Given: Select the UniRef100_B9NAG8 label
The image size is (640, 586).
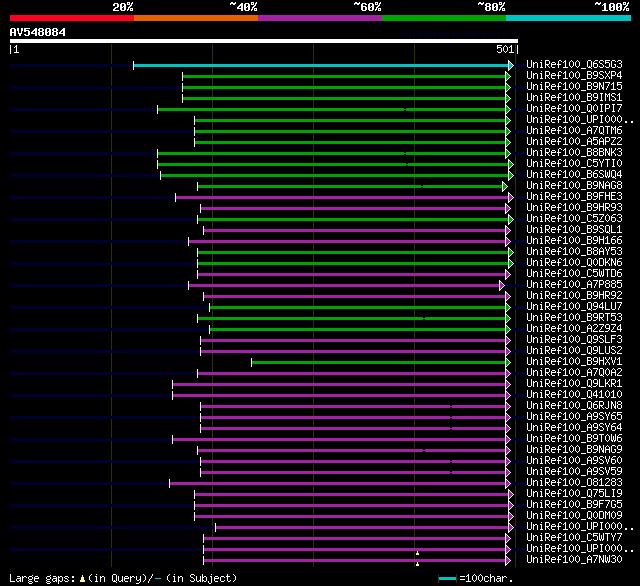Looking at the screenshot, I should pyautogui.click(x=574, y=186).
